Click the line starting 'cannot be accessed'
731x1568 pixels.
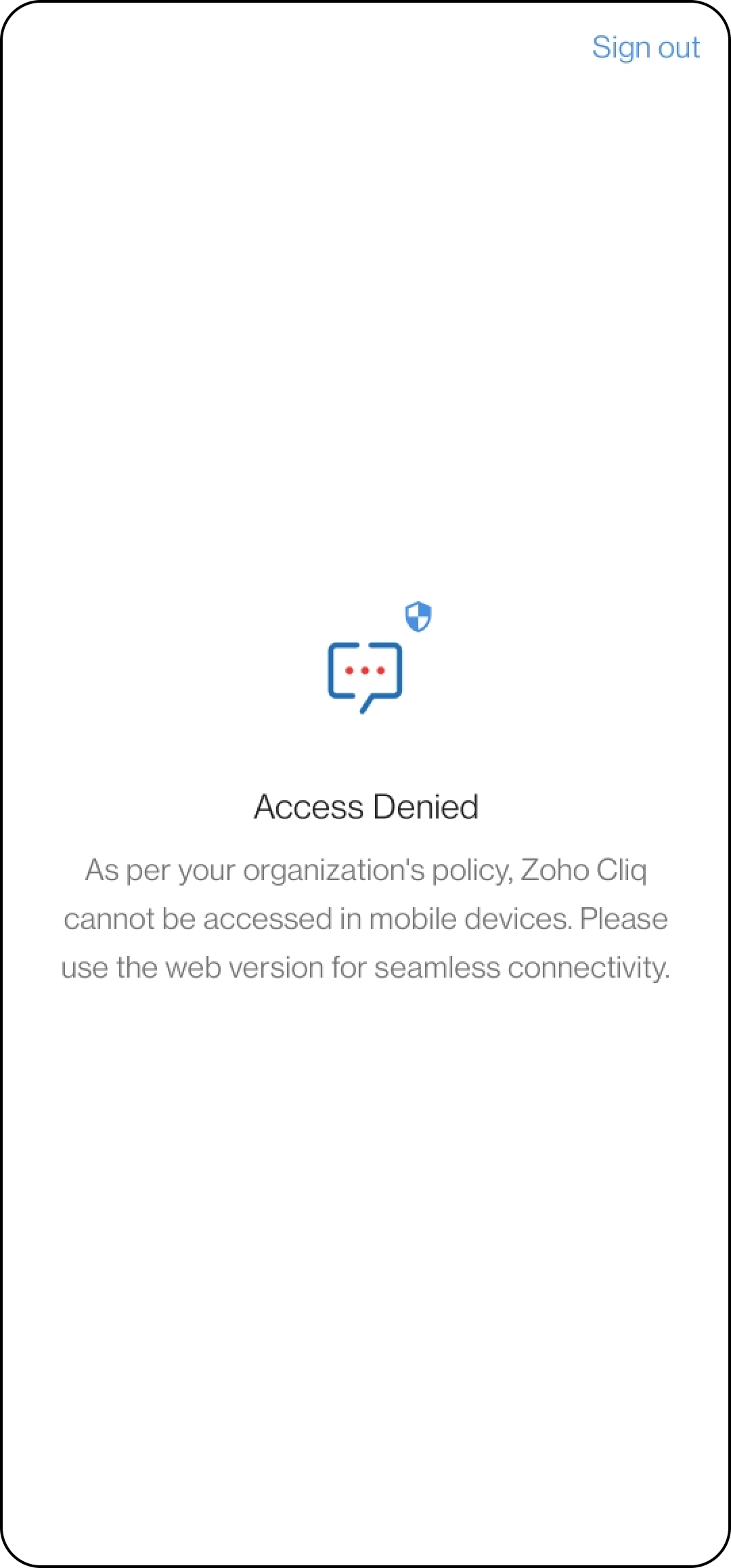[365, 919]
